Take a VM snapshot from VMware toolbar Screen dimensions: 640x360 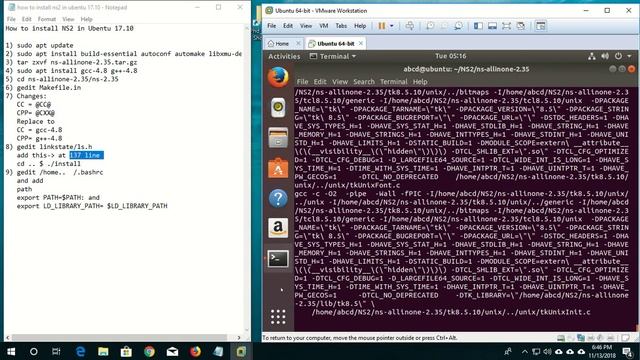point(430,26)
